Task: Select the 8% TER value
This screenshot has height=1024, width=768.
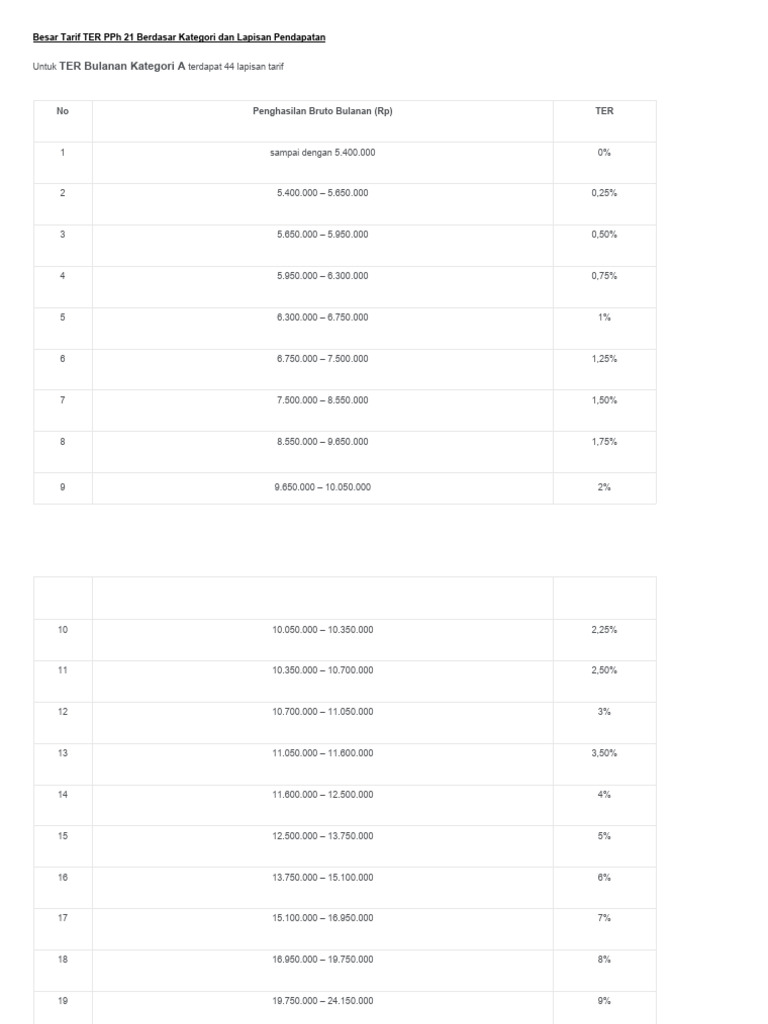Action: (604, 959)
